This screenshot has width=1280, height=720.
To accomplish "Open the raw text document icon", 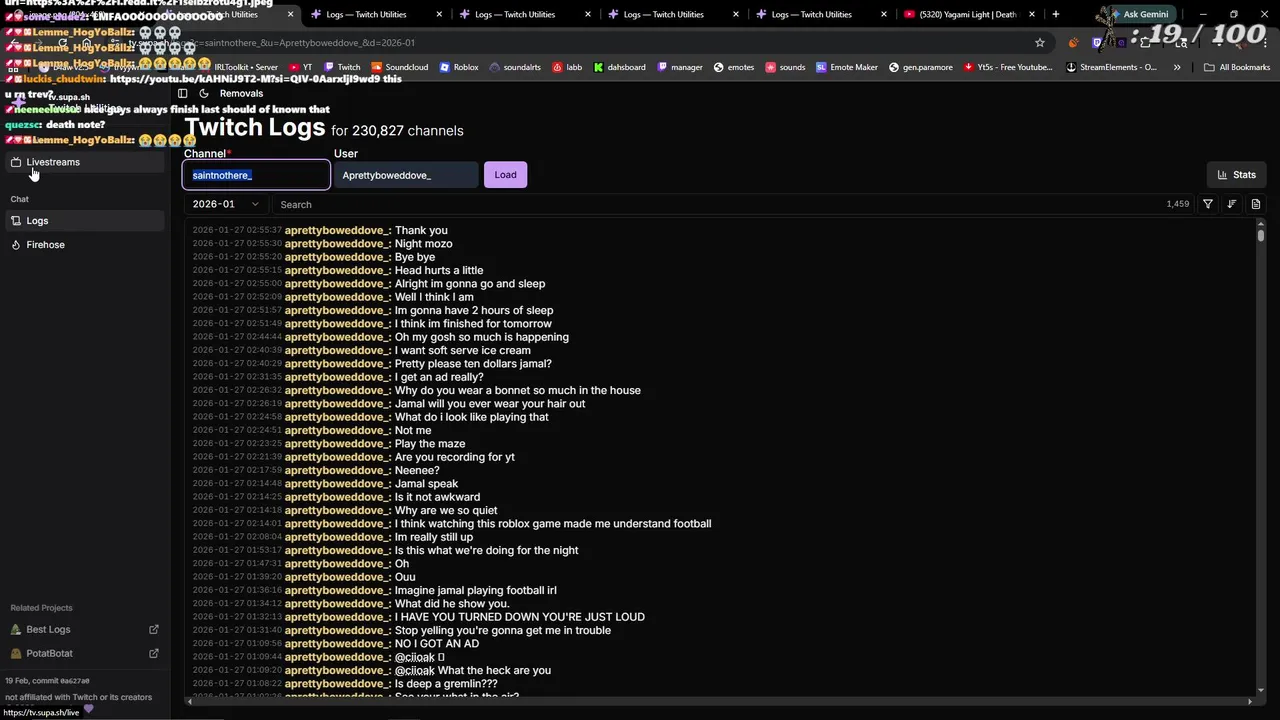I will coord(1256,204).
